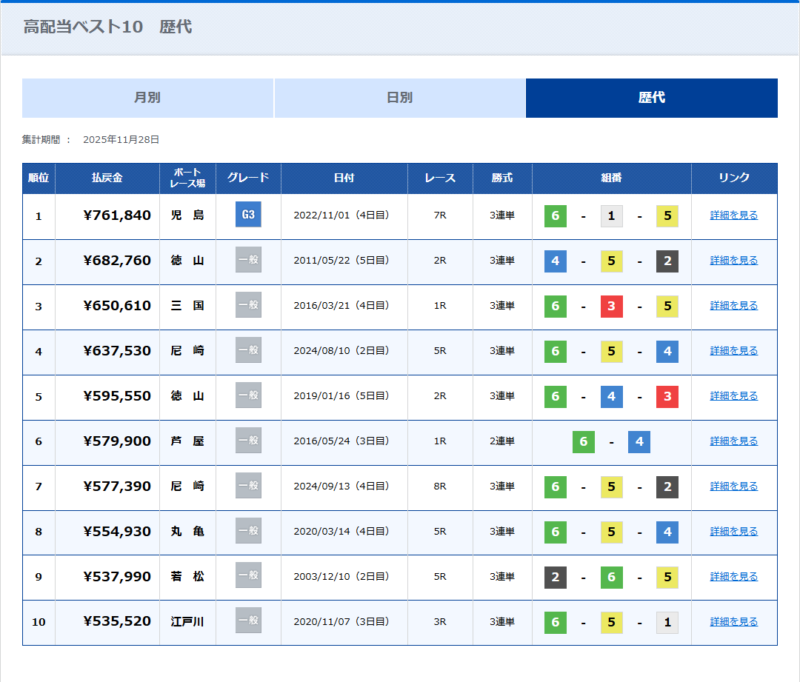This screenshot has width=800, height=682.
Task: Click the green 6 boat badge in rank 1 row
Action: 555,216
